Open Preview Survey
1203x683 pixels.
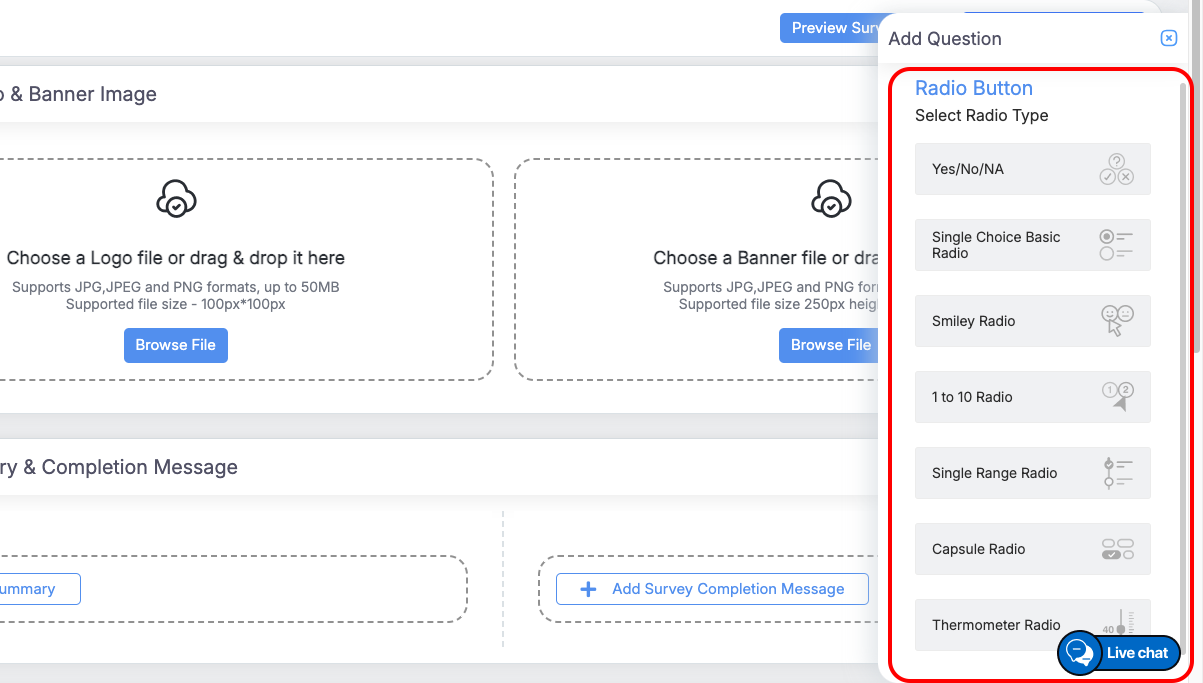coord(830,28)
